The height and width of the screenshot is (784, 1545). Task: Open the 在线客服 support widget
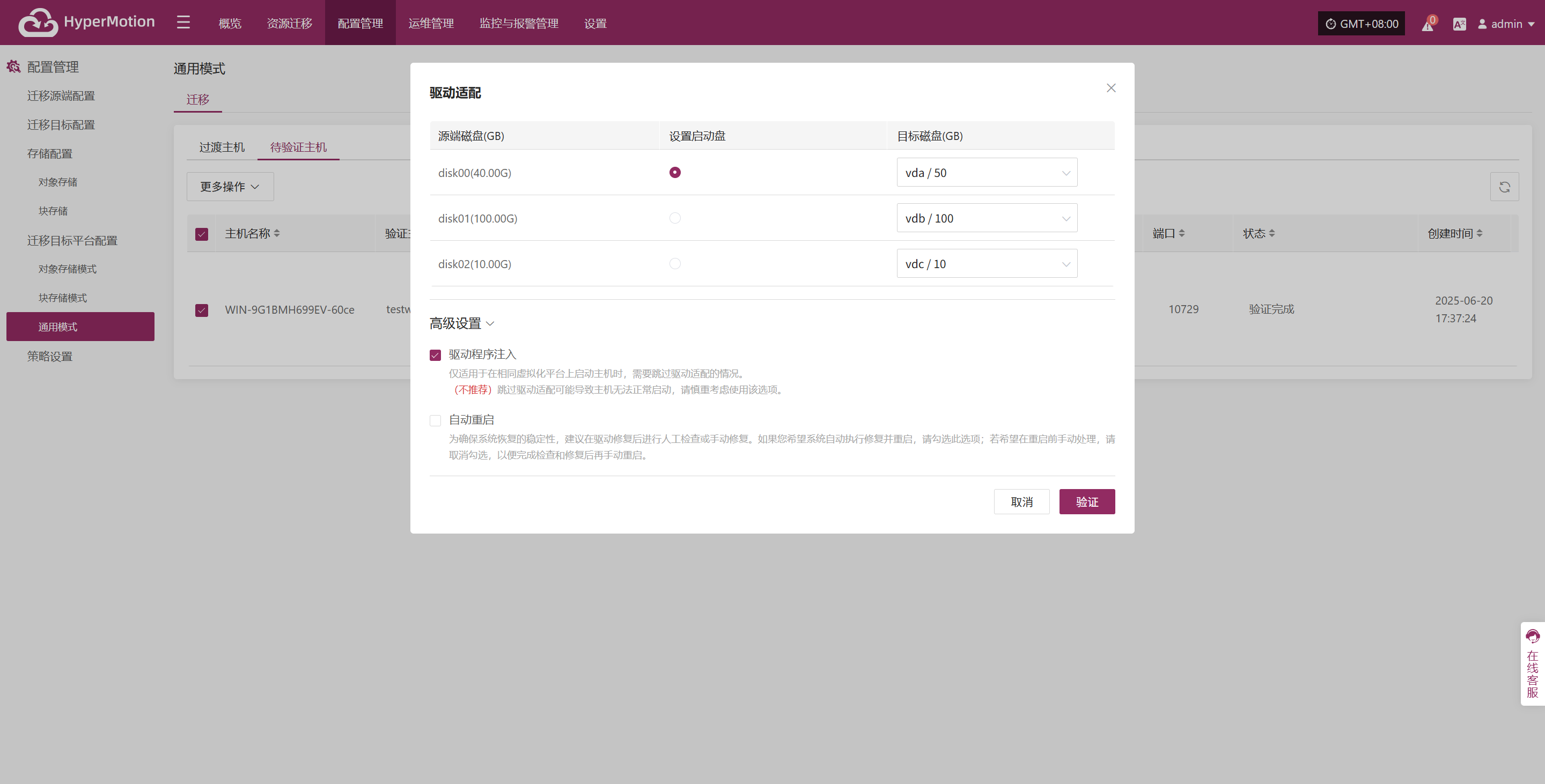[1533, 663]
